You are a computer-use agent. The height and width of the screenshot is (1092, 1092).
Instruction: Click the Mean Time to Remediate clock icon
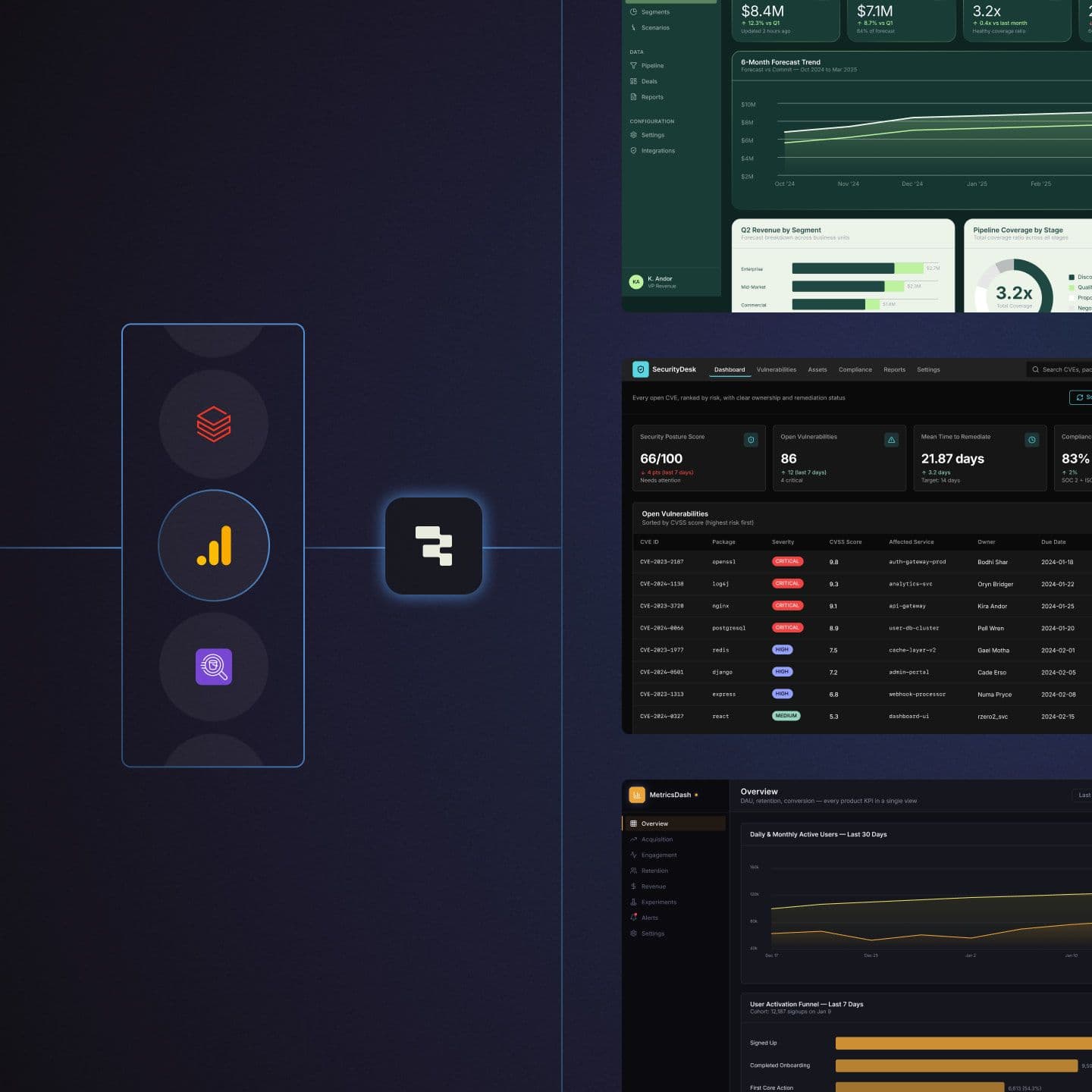click(x=1032, y=440)
